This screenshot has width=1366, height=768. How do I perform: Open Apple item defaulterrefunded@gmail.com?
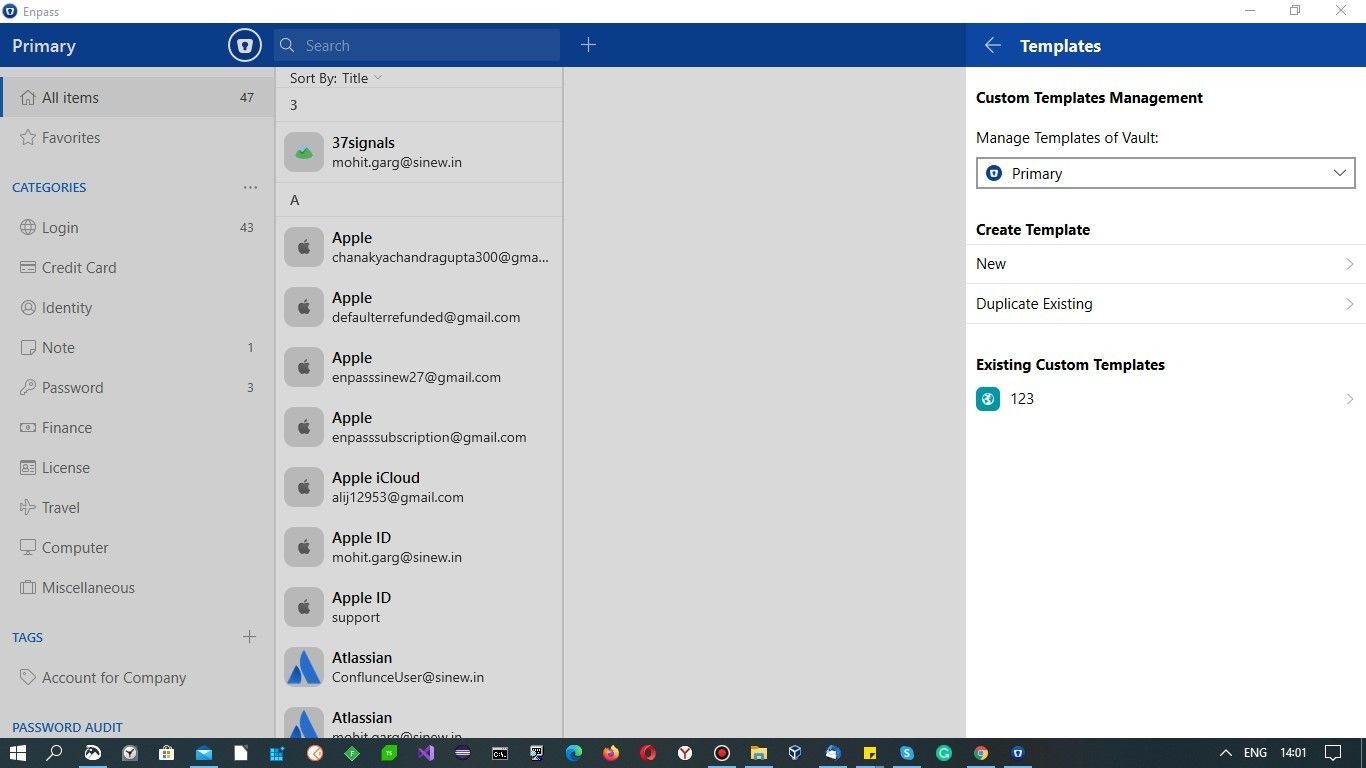coord(419,307)
